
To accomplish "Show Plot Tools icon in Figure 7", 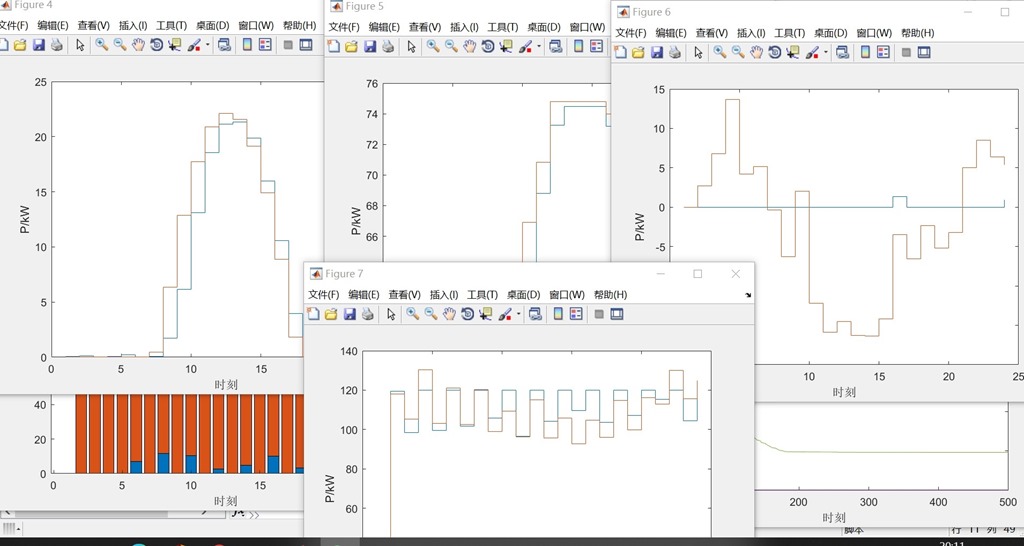I will point(617,314).
